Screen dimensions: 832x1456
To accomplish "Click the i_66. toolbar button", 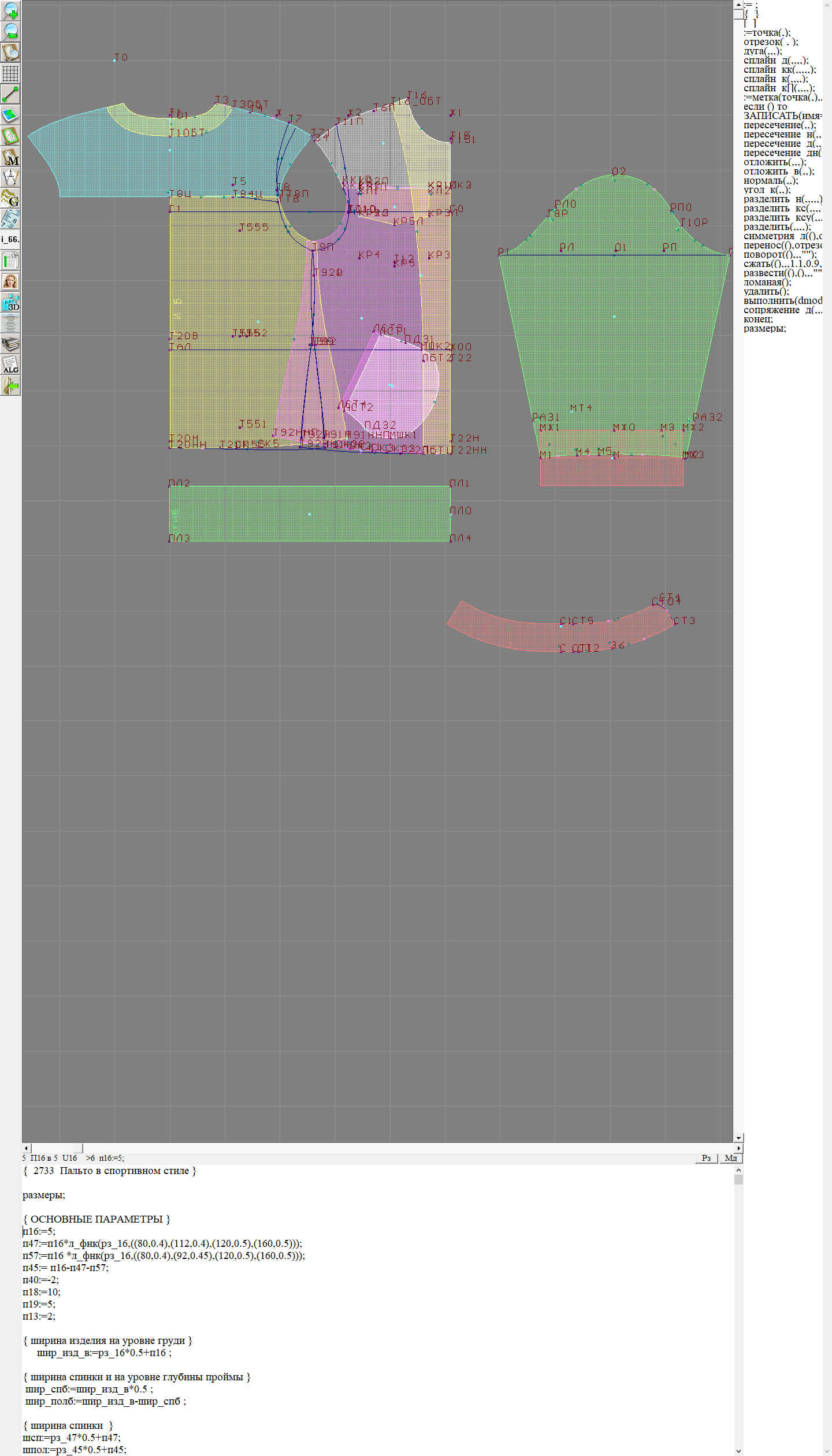I will (10, 239).
